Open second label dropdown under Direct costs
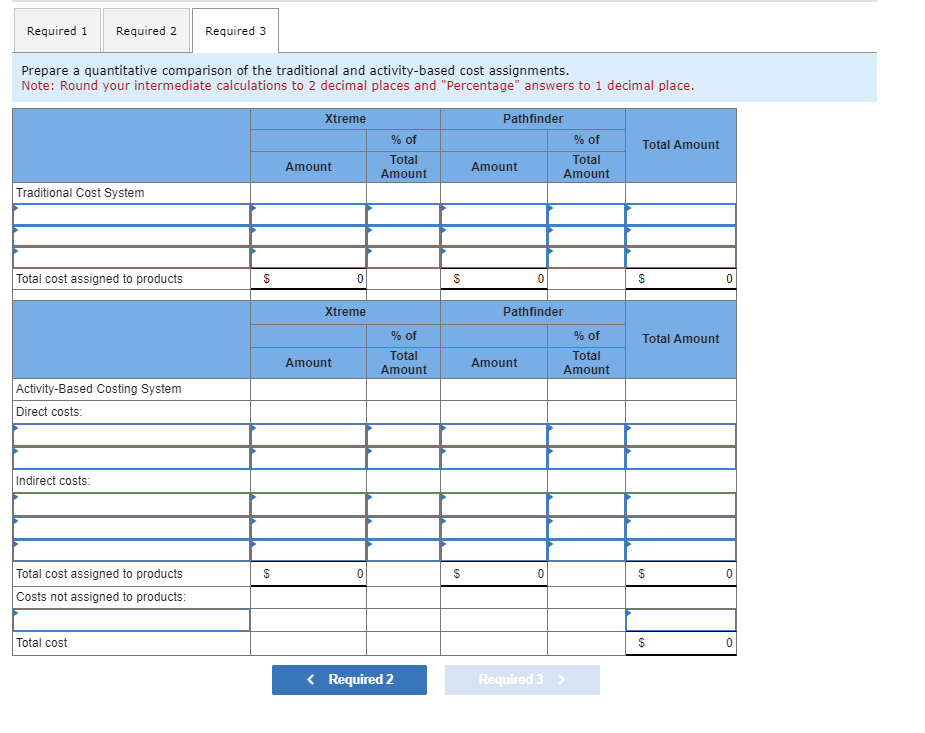 click(x=131, y=458)
